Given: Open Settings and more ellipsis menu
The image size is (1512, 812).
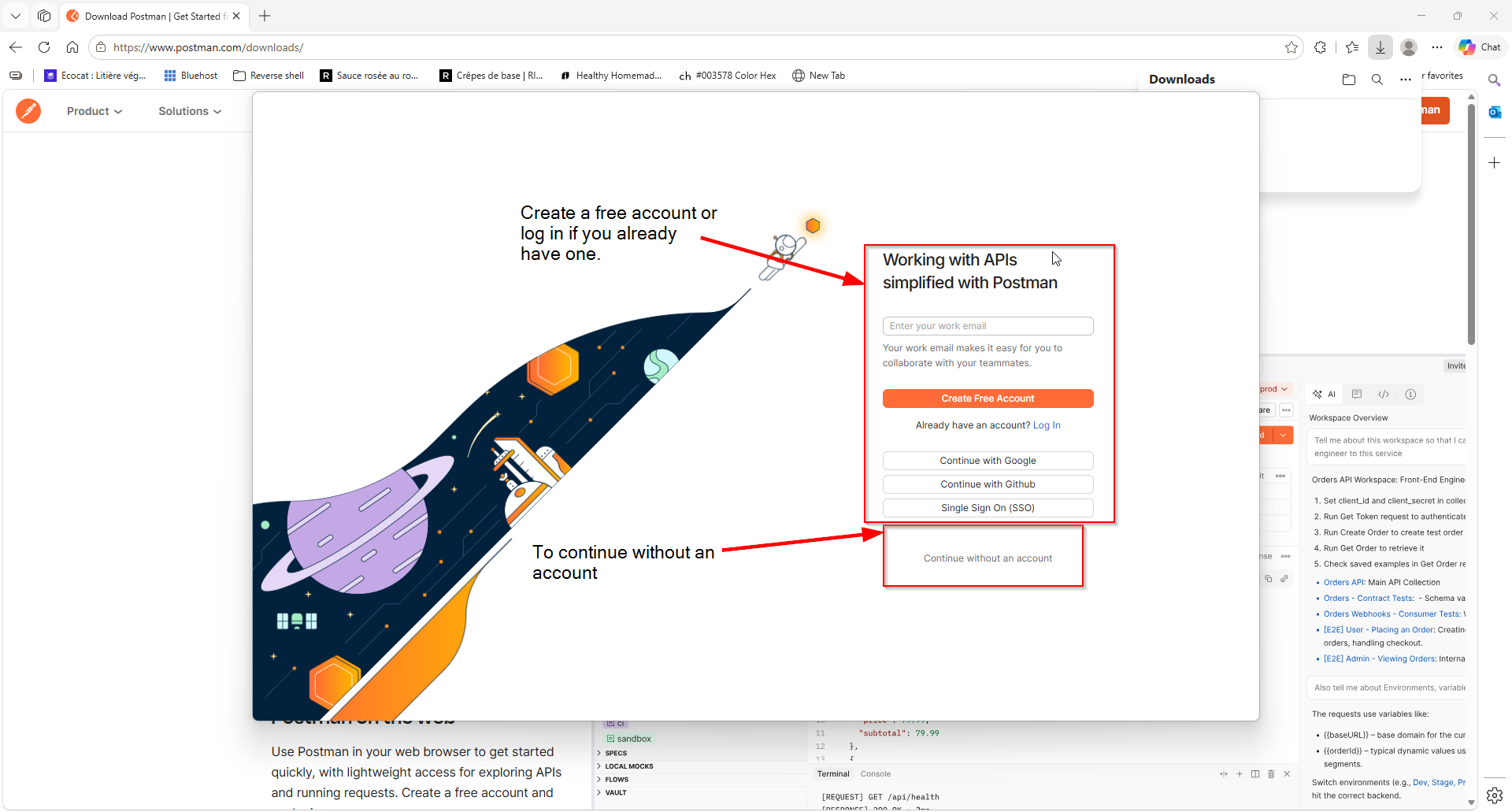Looking at the screenshot, I should point(1437,47).
